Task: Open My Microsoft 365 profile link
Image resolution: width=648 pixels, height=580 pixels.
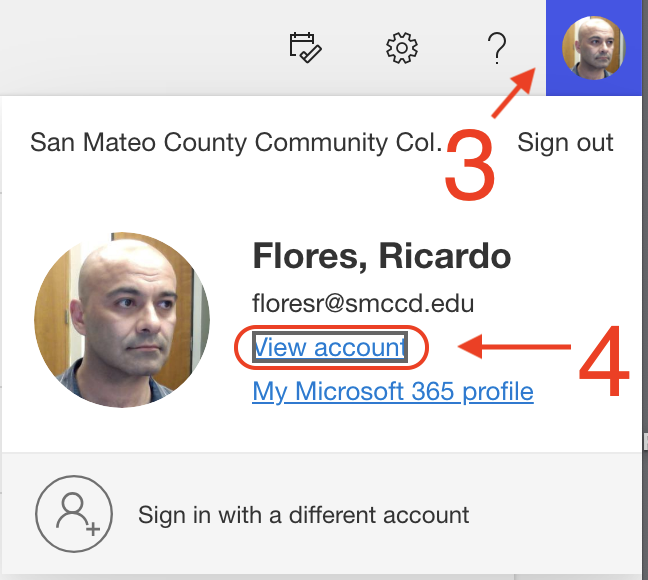Action: [393, 390]
